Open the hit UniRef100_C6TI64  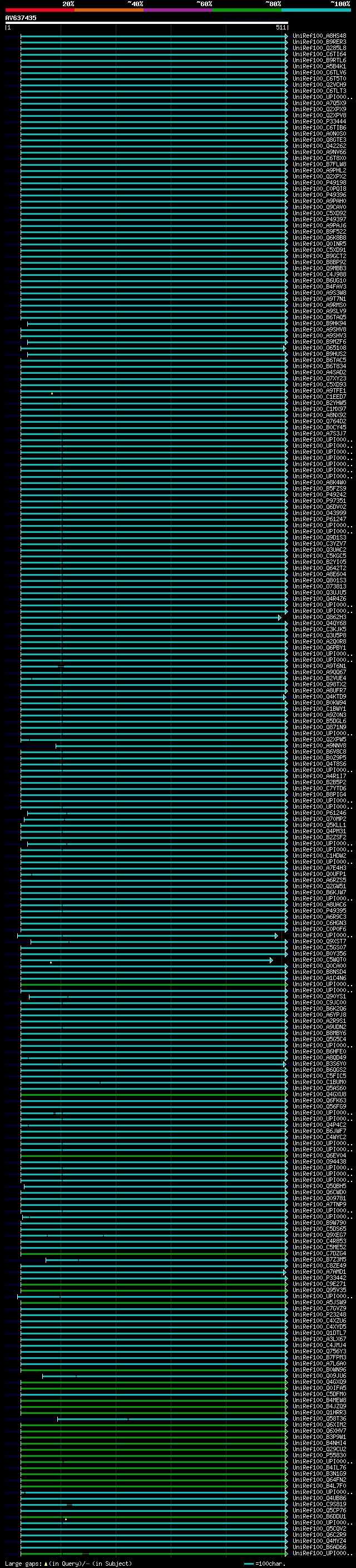[319, 54]
